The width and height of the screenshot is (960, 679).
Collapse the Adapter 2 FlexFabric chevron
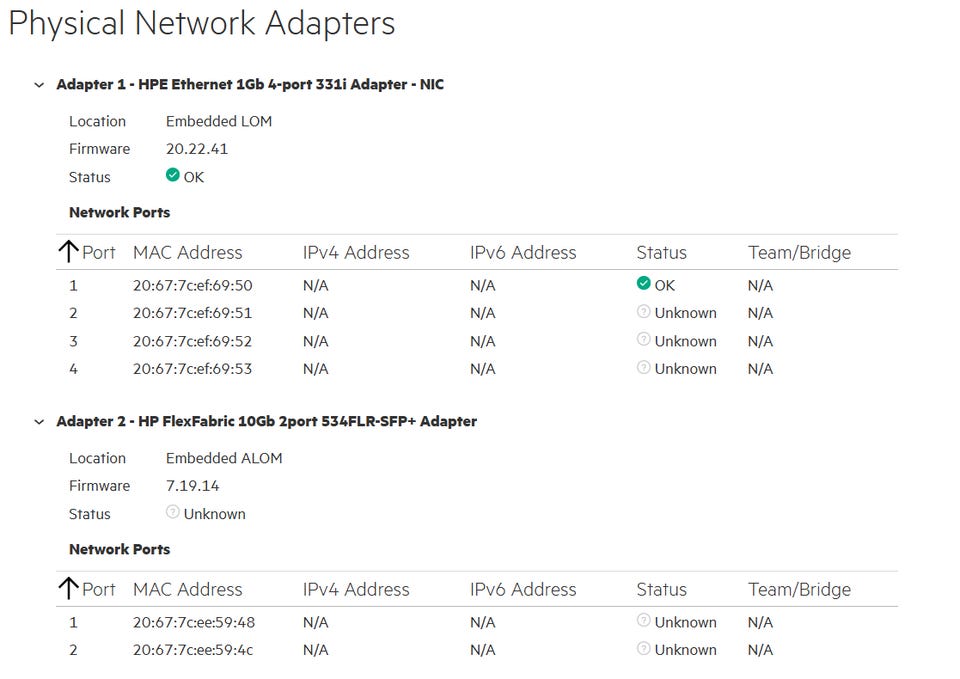[39, 422]
